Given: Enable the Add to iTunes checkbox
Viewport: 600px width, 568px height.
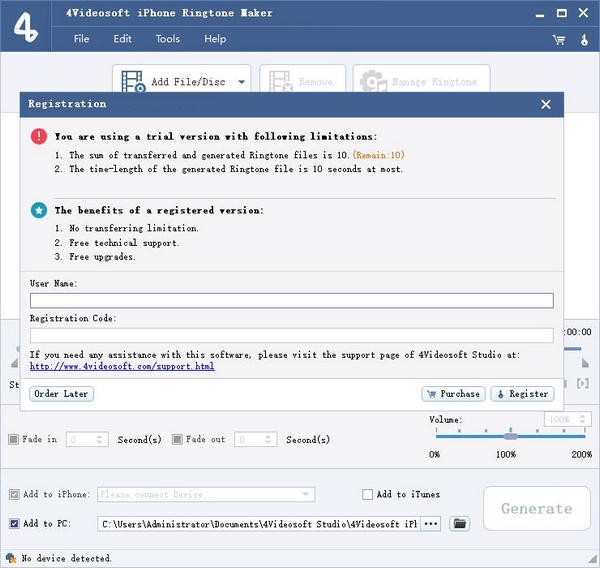Looking at the screenshot, I should pyautogui.click(x=367, y=494).
